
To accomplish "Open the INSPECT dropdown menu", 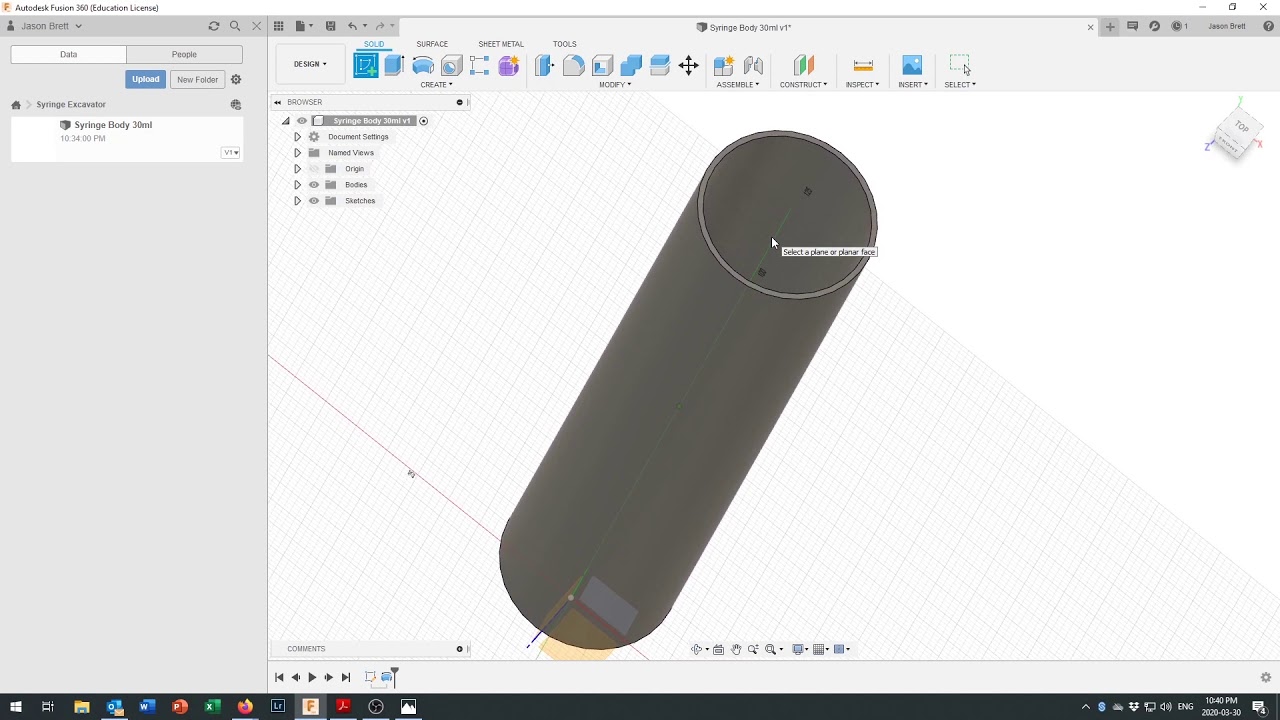I will [x=863, y=85].
